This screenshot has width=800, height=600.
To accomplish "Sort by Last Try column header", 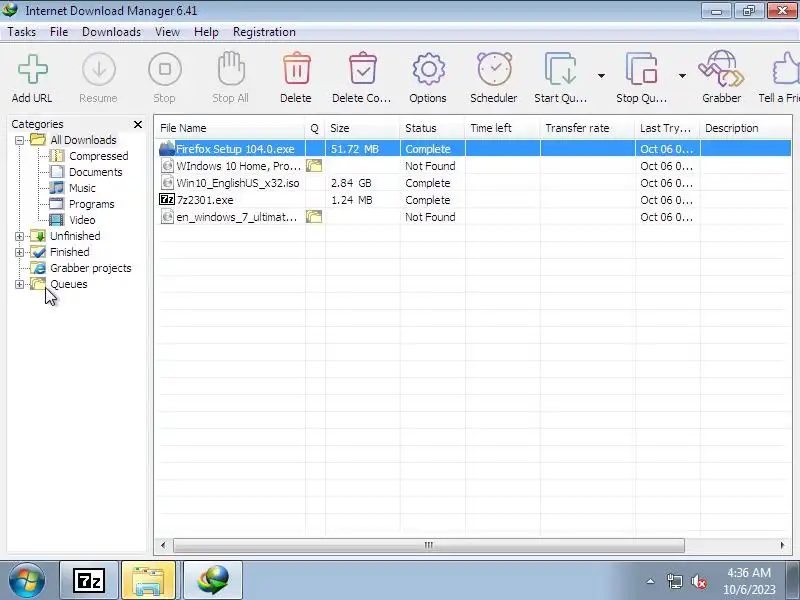I will click(668, 128).
